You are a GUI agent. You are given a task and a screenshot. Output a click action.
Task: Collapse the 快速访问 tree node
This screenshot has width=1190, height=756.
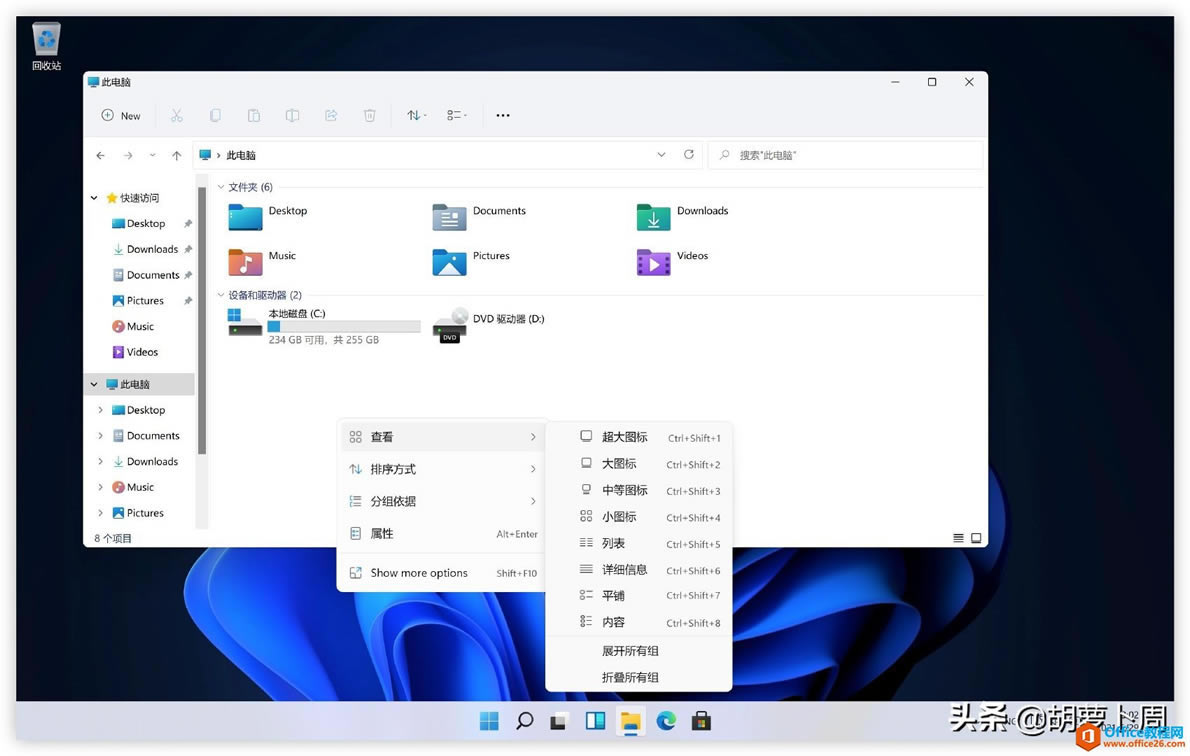(x=94, y=198)
